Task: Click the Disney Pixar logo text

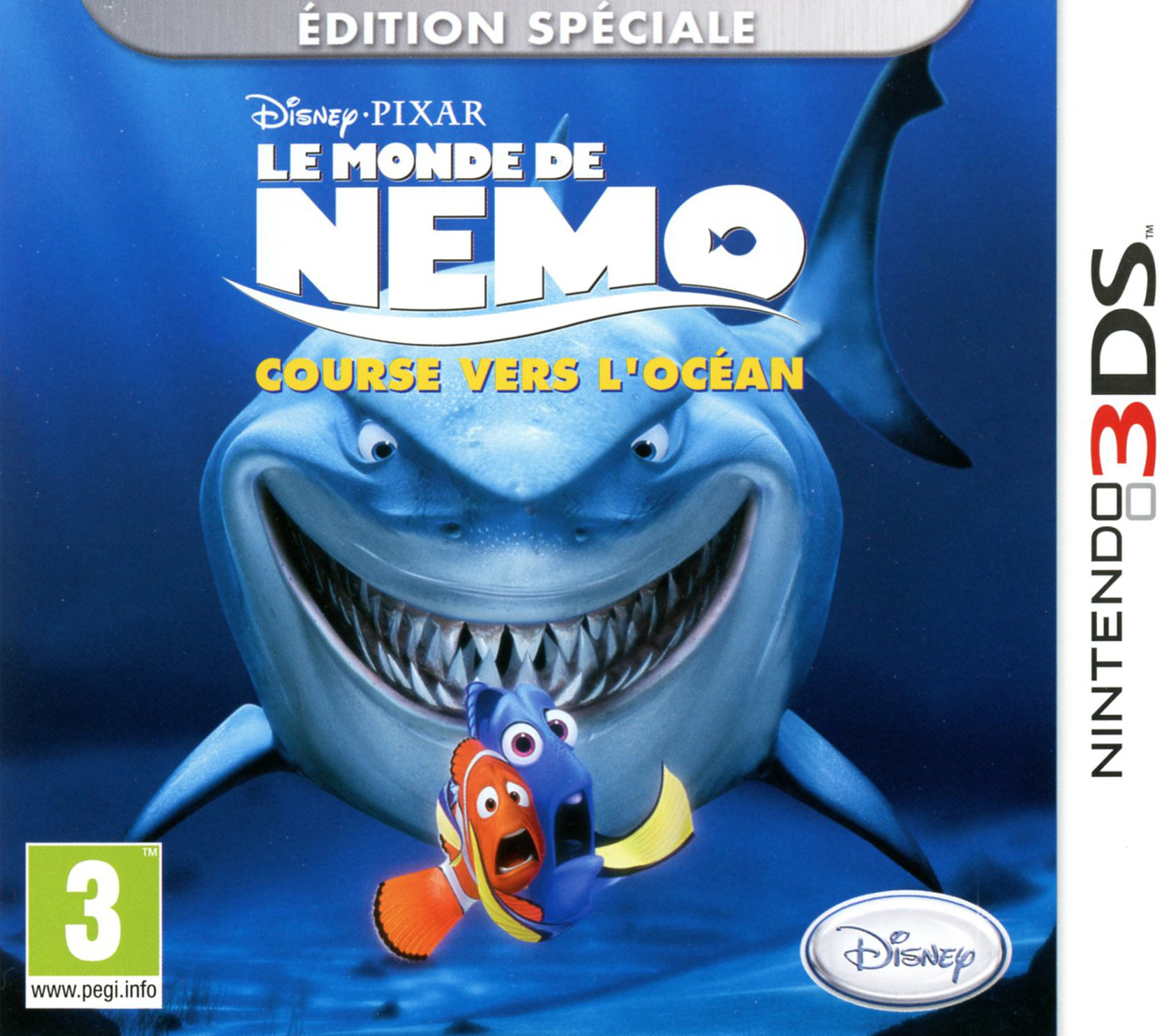Action: (x=367, y=116)
